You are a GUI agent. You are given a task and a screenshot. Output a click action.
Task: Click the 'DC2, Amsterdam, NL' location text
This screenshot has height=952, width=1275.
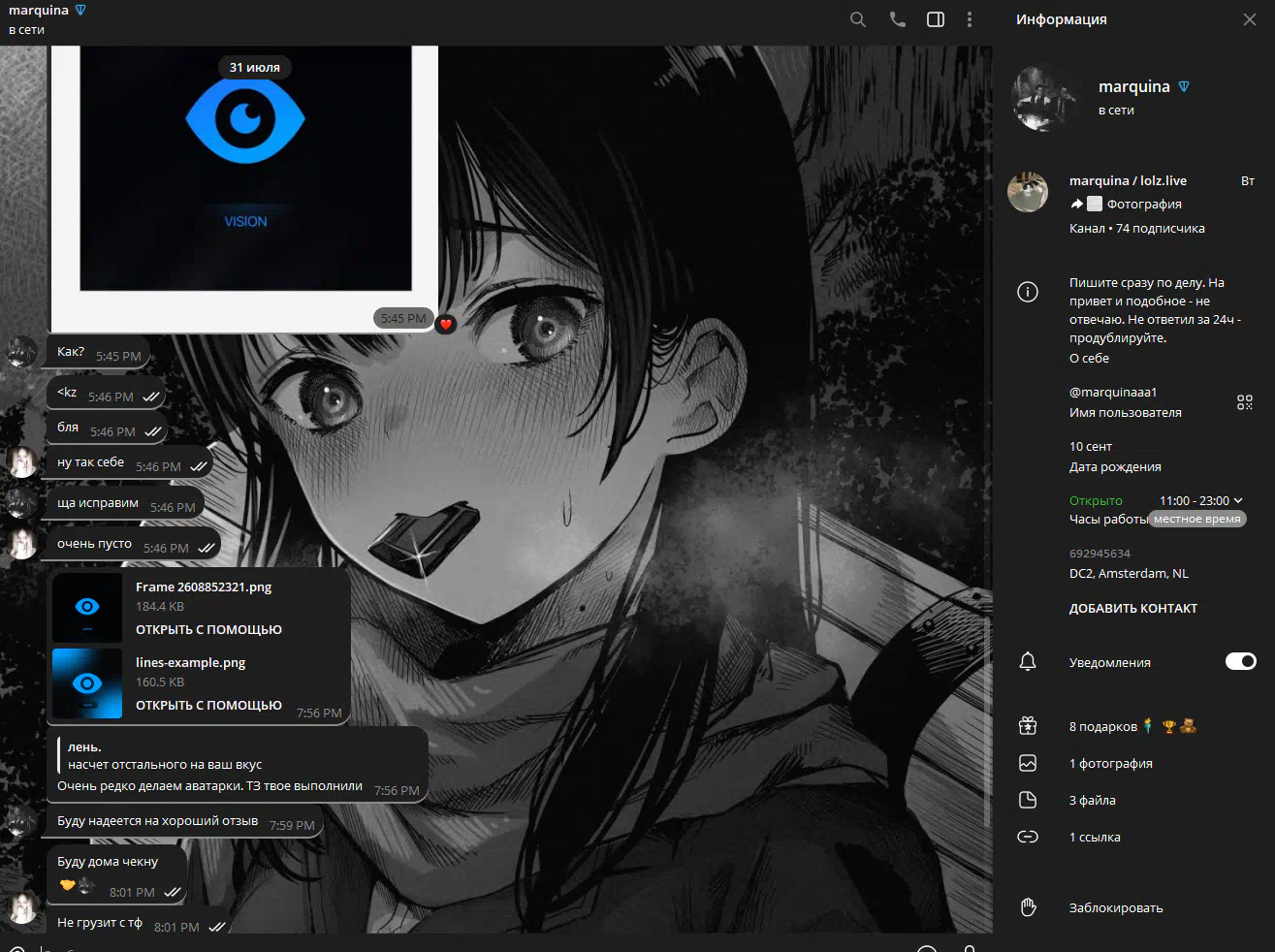tap(1129, 573)
